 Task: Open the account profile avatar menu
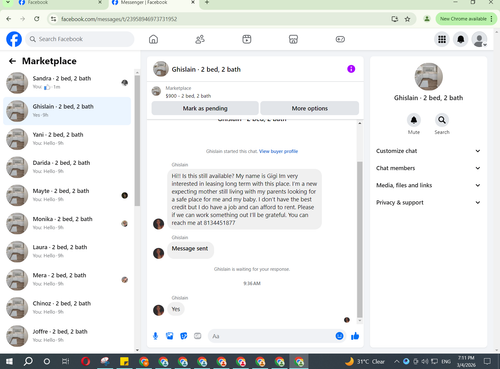(x=479, y=39)
